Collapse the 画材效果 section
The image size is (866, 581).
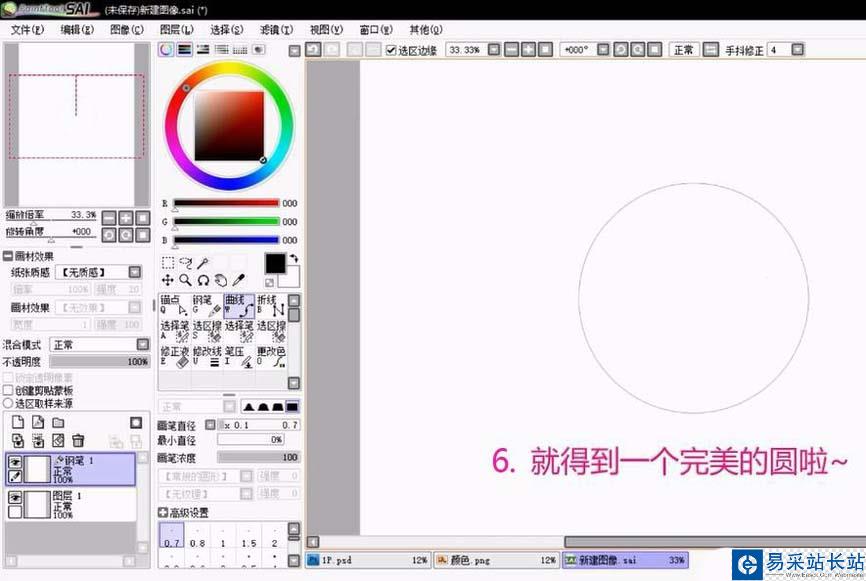[8, 256]
